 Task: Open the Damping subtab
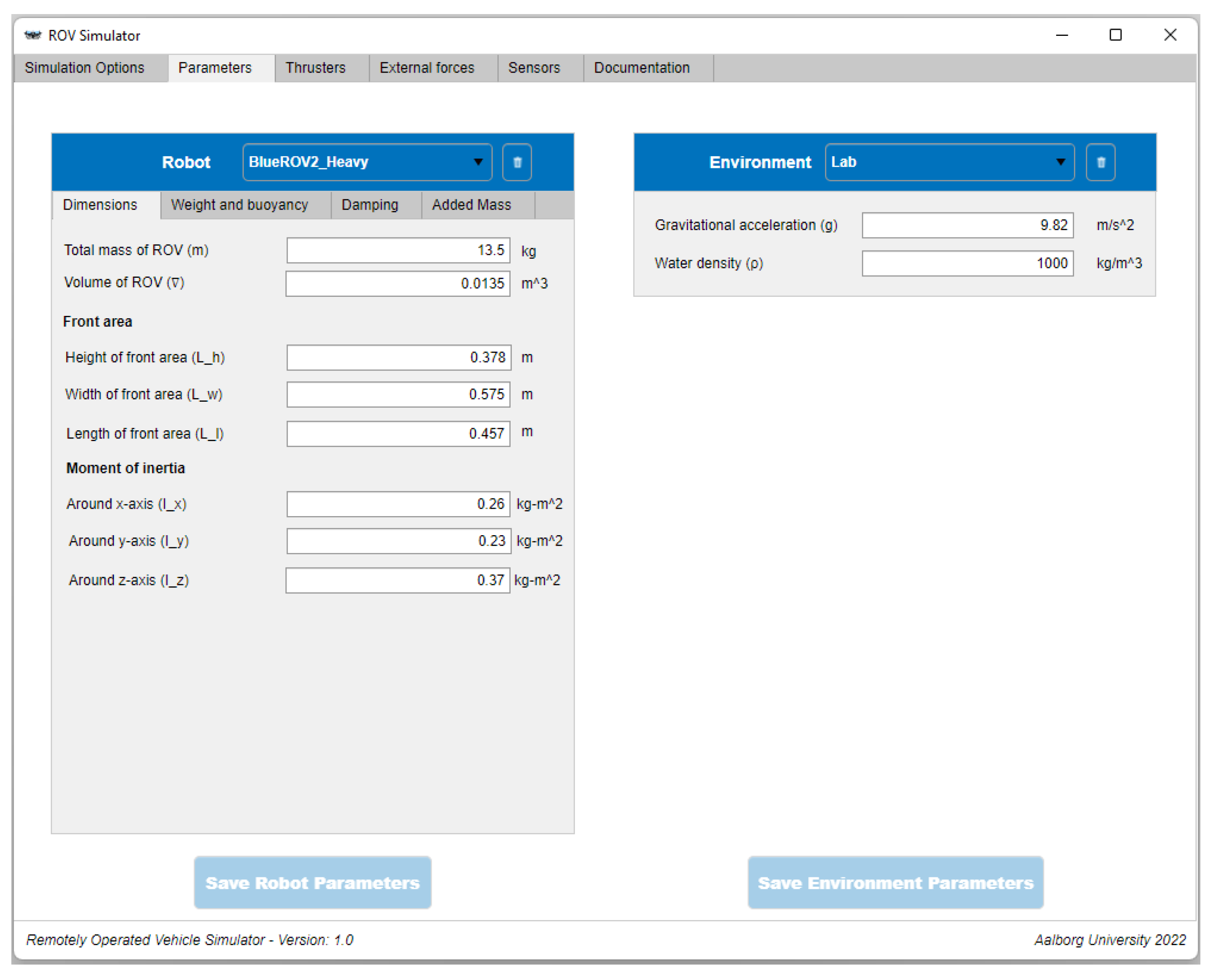(370, 205)
